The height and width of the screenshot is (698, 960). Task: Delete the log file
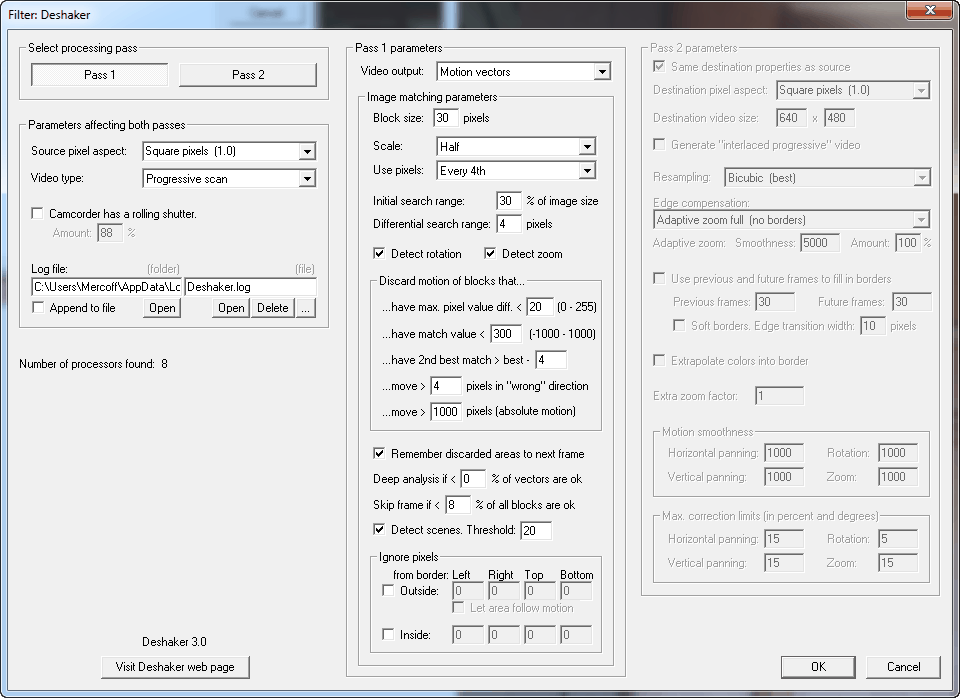pyautogui.click(x=272, y=308)
